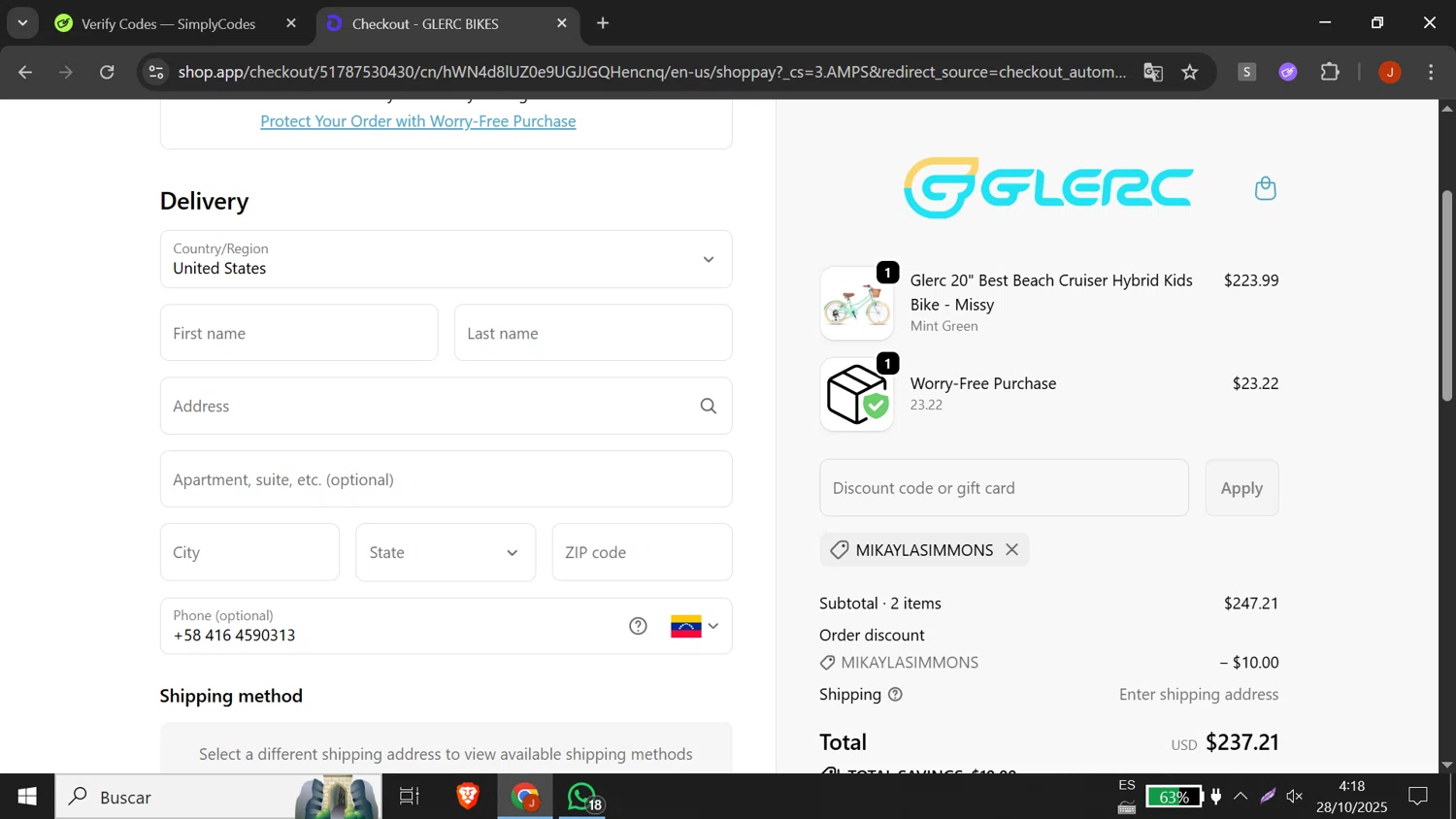
Task: Click the Enter shipping address text
Action: click(1199, 695)
